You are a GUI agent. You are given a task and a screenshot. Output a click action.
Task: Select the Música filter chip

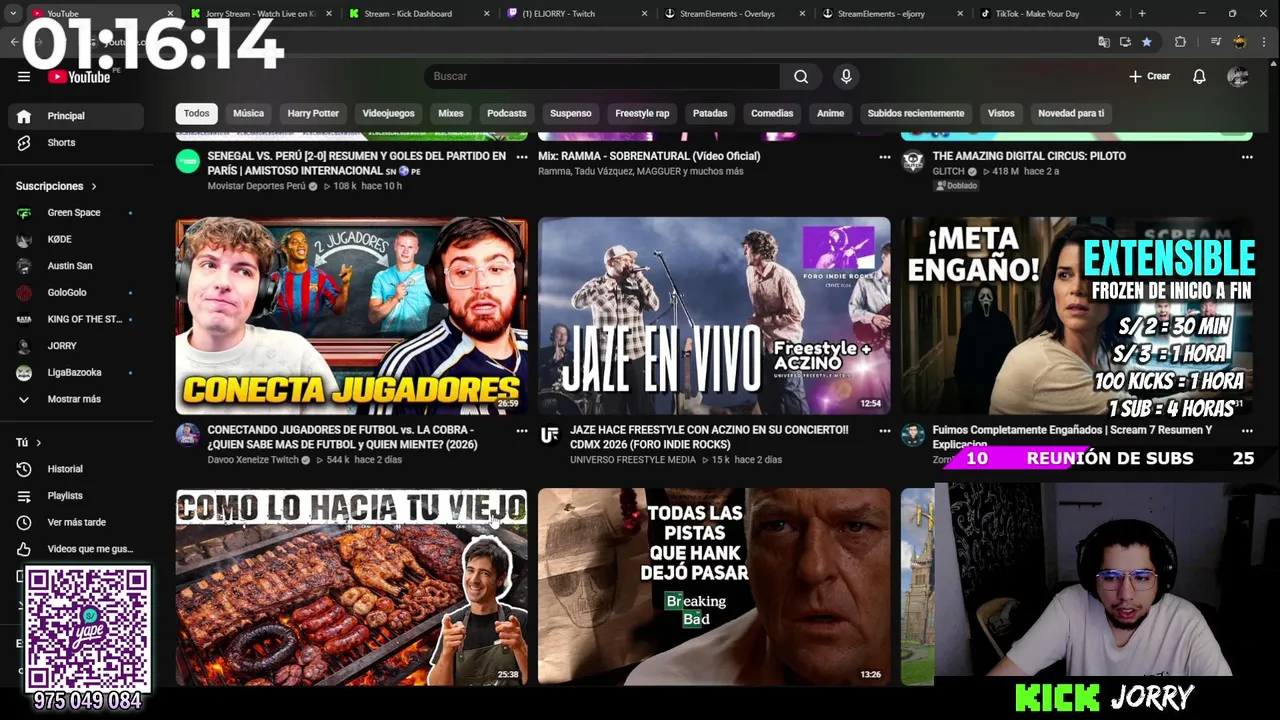coord(248,113)
